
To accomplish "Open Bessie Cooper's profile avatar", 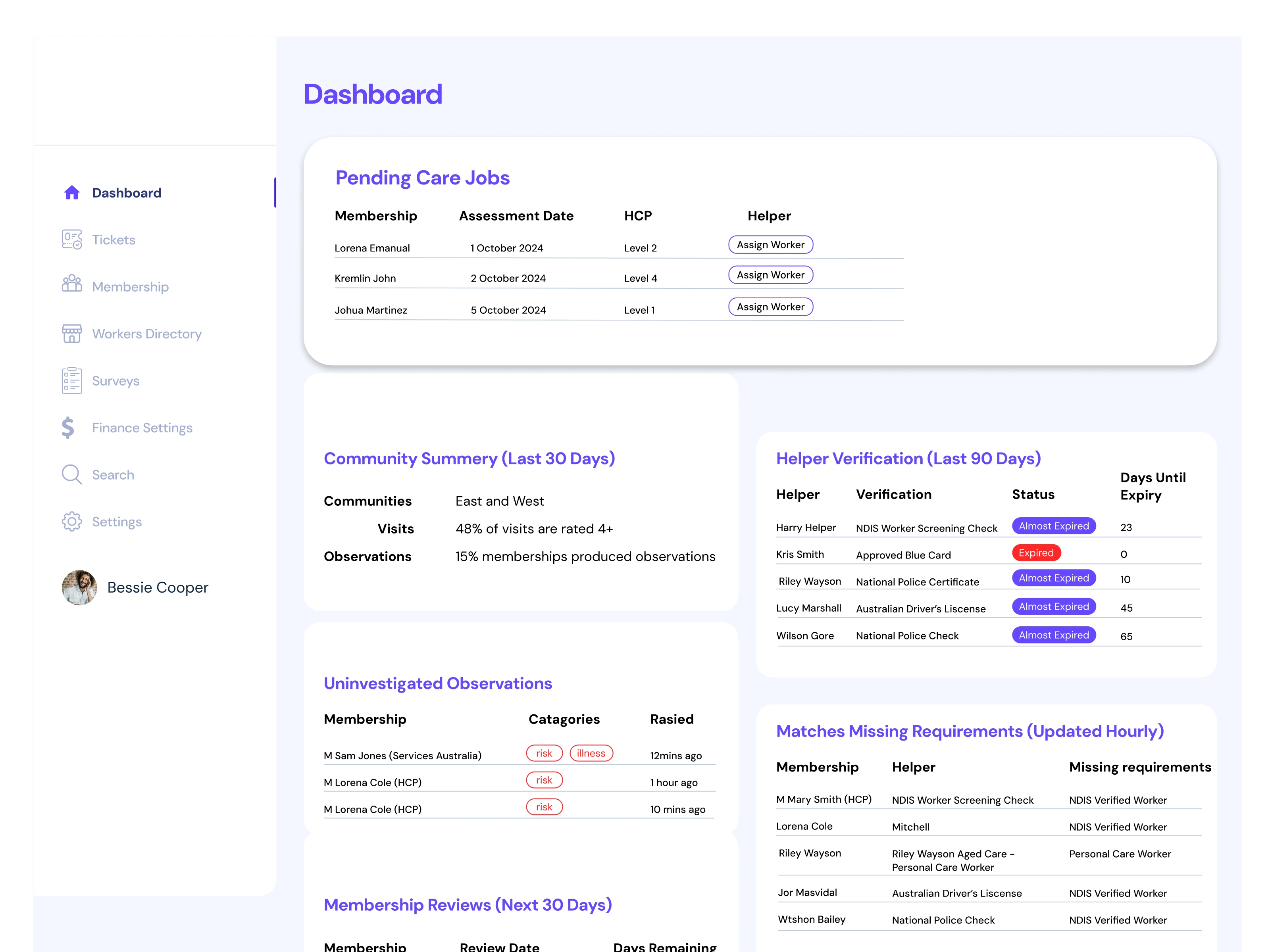I will [x=79, y=587].
